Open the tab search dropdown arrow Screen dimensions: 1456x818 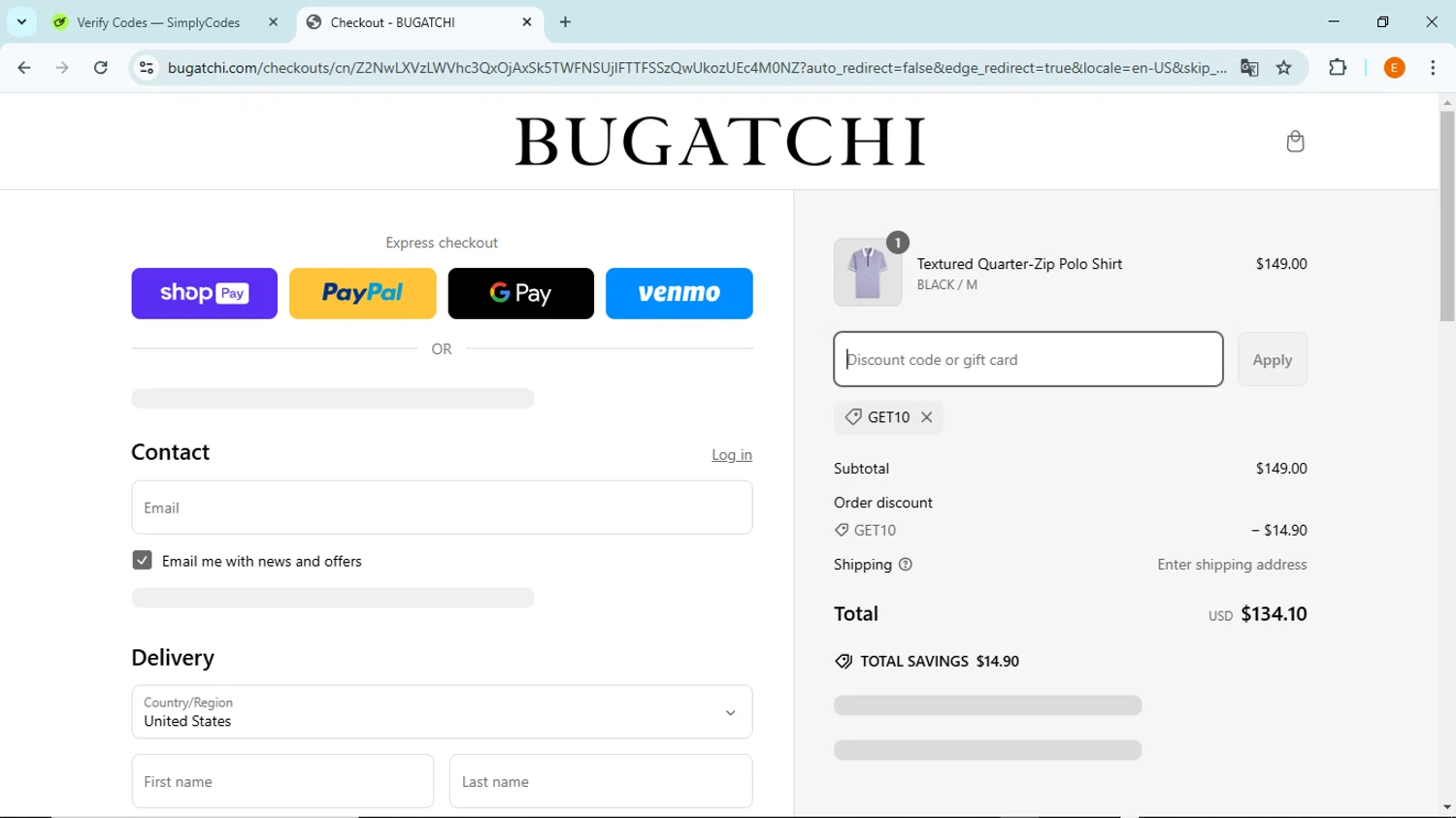pos(21,21)
